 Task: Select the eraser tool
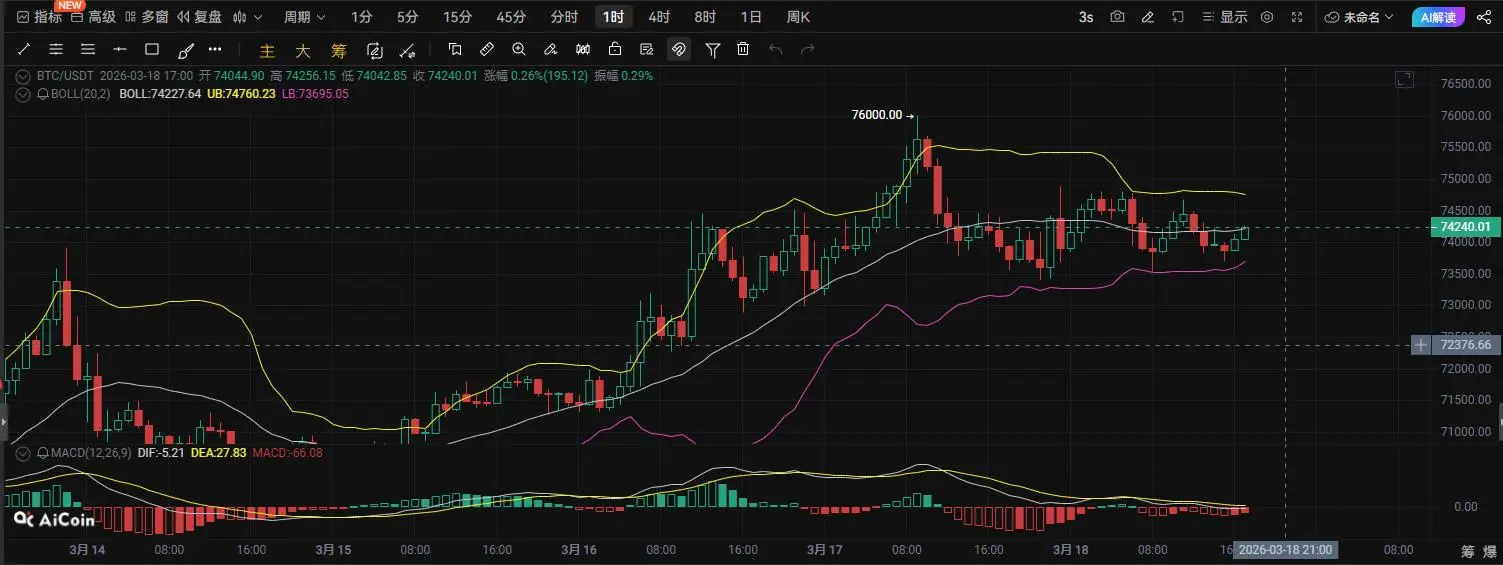(x=551, y=49)
